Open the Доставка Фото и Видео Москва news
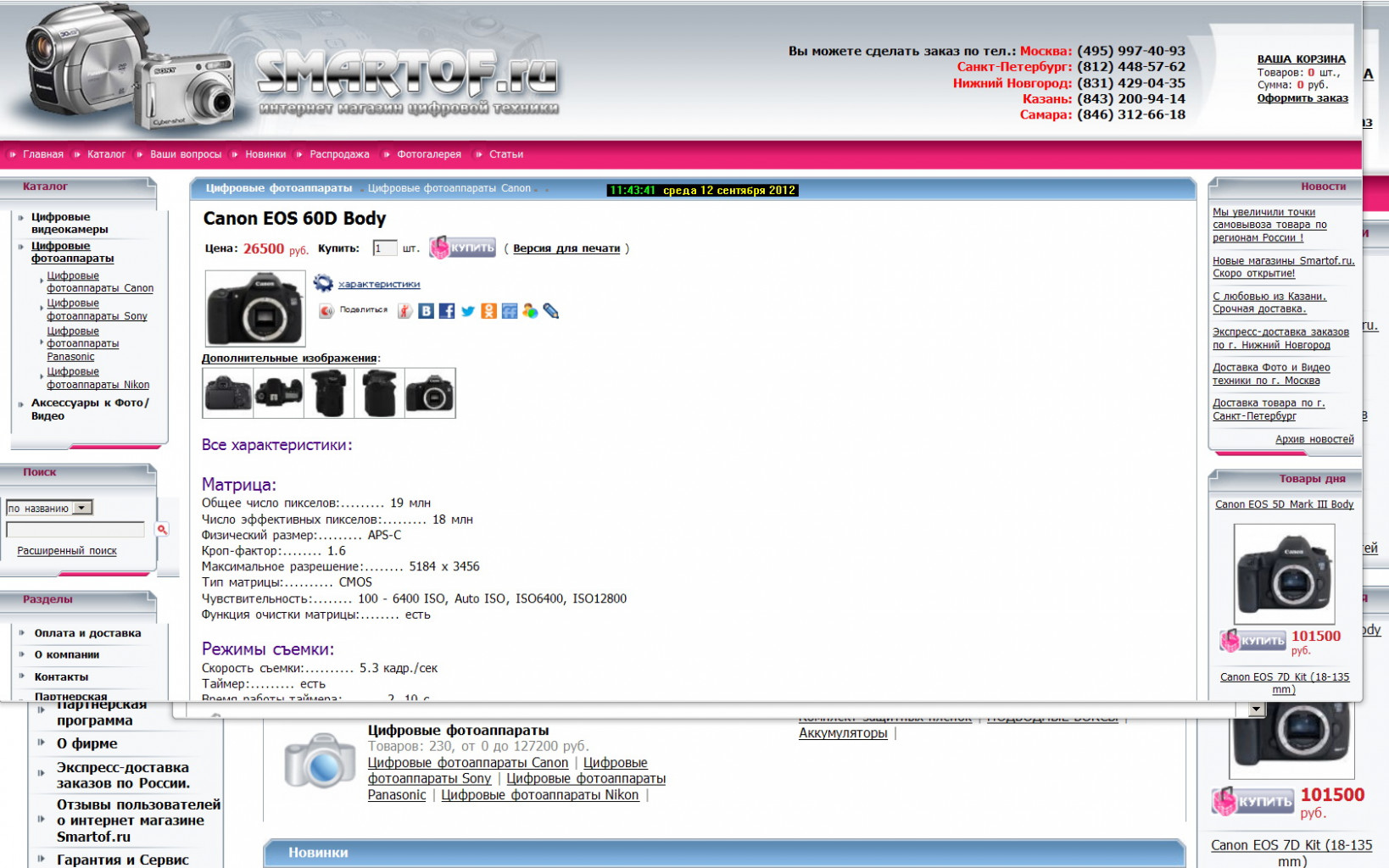 click(x=1271, y=374)
